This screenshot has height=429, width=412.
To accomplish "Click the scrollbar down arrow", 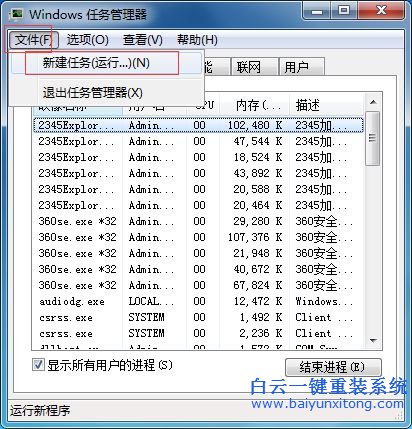I will [373, 341].
